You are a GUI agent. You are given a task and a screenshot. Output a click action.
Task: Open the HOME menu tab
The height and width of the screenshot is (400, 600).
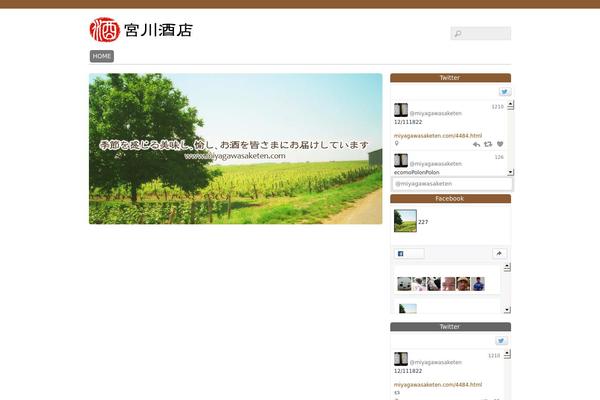pyautogui.click(x=102, y=56)
